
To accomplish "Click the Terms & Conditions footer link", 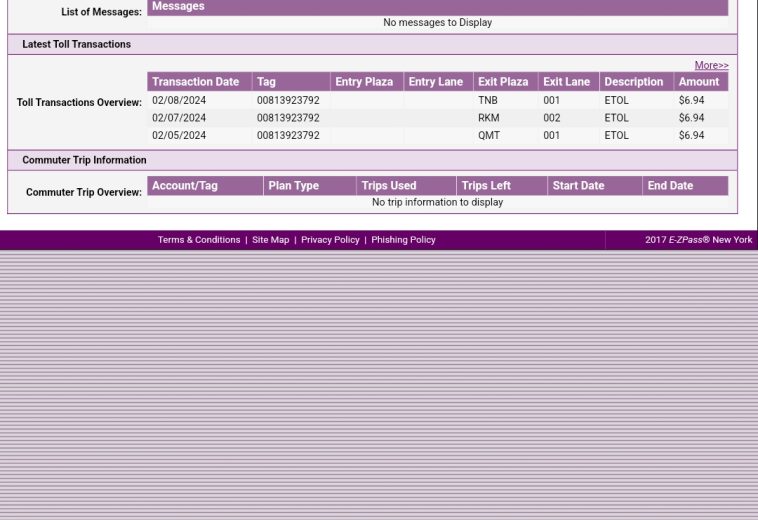I will point(198,240).
